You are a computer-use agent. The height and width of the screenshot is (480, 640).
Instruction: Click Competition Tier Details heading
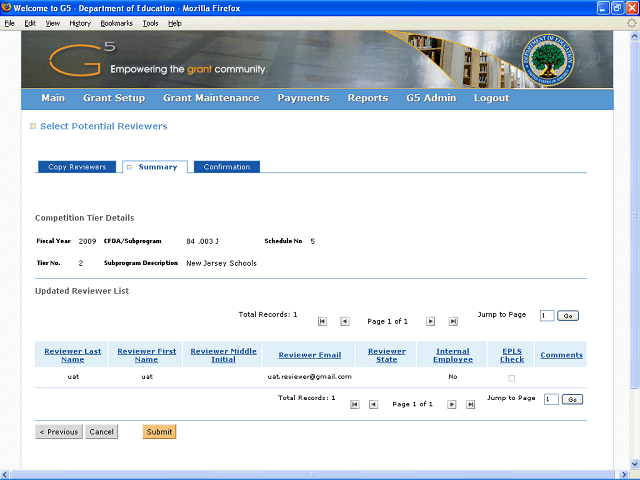tap(84, 218)
